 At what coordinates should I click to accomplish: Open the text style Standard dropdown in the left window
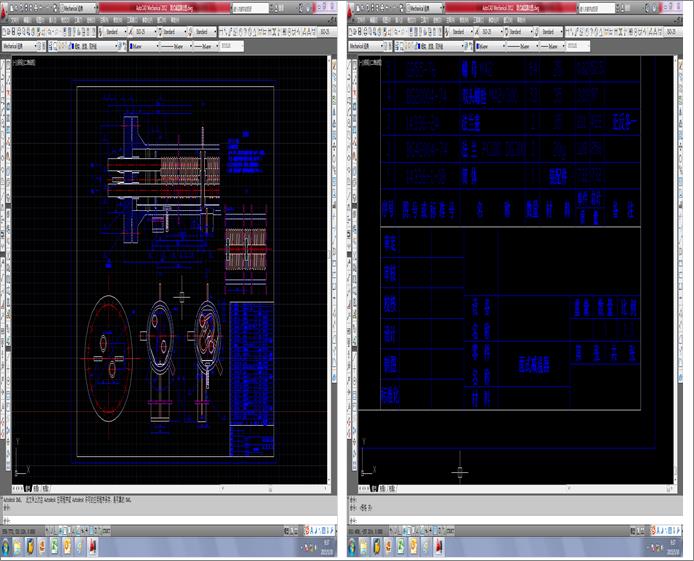pyautogui.click(x=115, y=32)
